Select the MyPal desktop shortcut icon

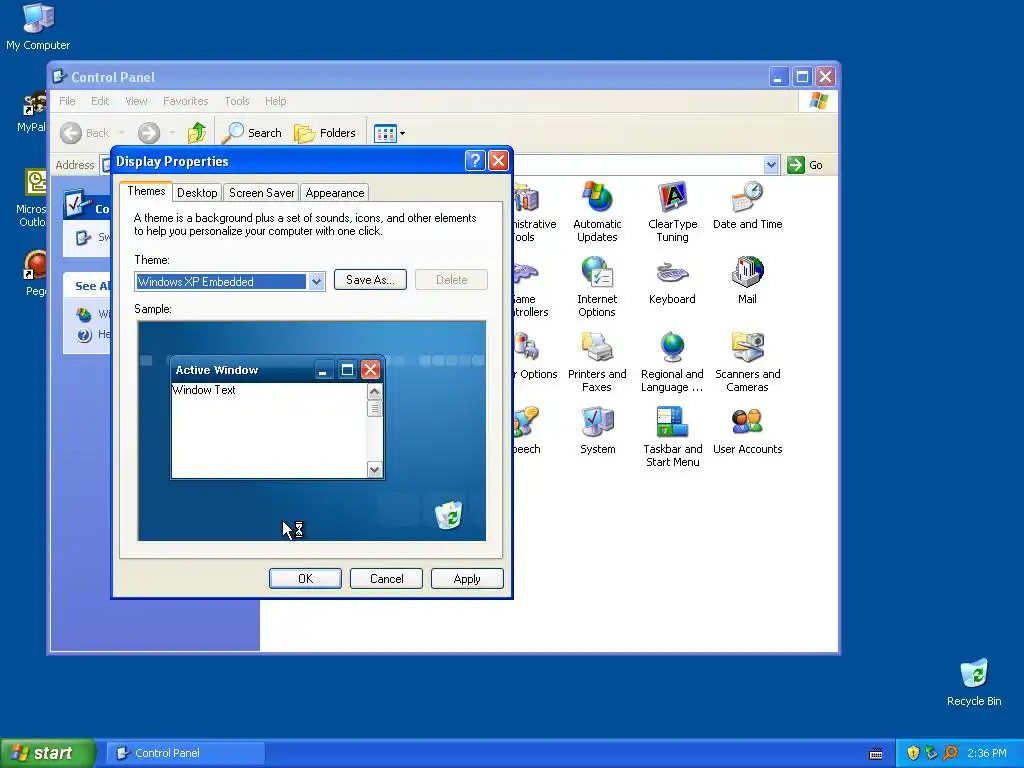click(x=33, y=112)
